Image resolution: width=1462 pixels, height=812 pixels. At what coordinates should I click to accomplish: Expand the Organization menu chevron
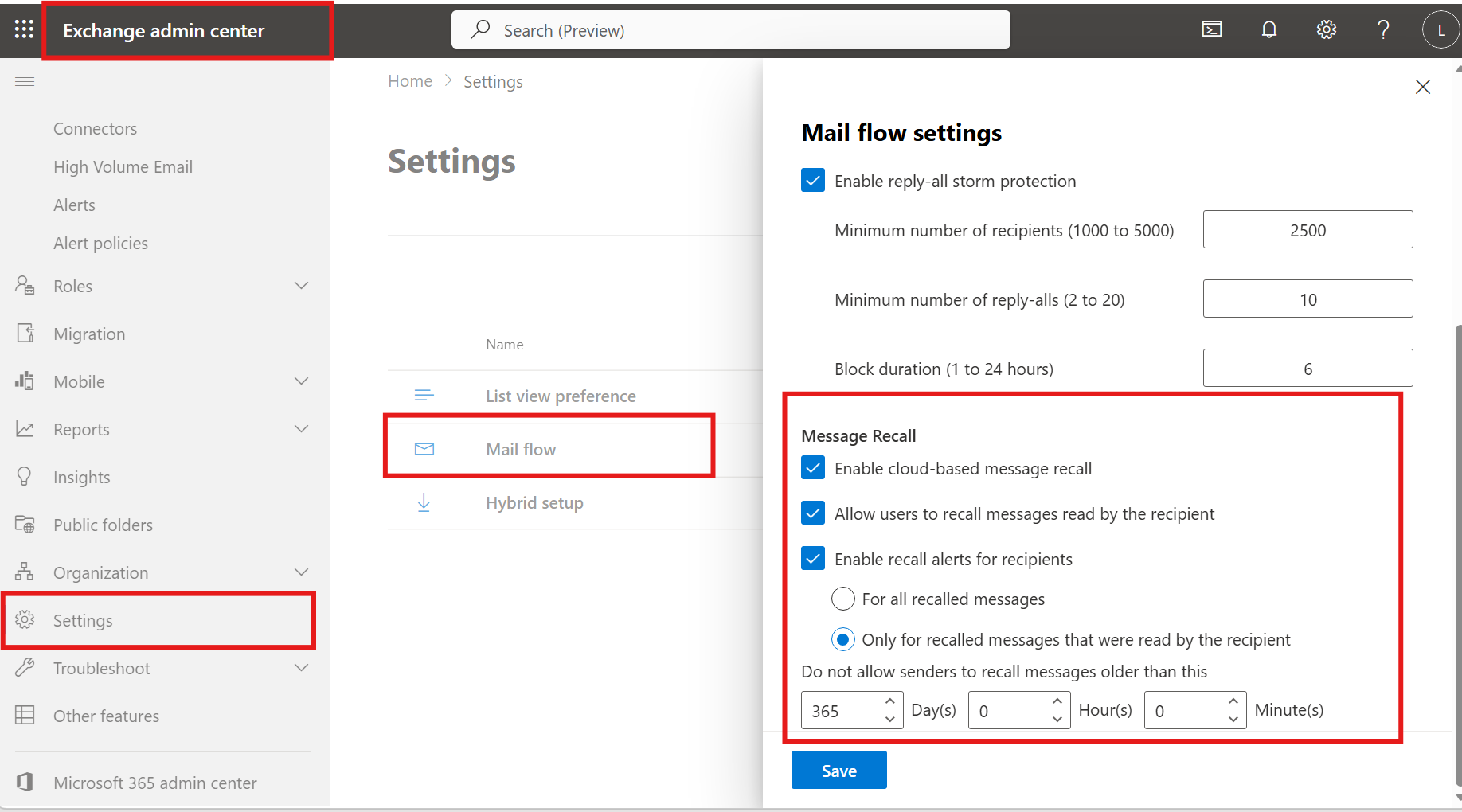click(x=301, y=572)
